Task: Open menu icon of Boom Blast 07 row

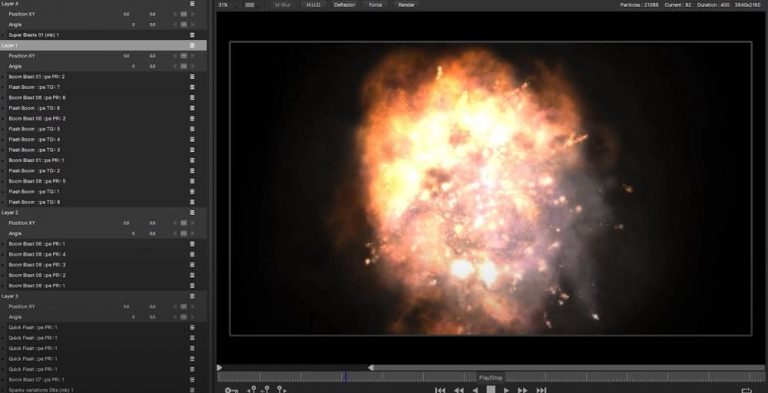Action: coord(192,379)
